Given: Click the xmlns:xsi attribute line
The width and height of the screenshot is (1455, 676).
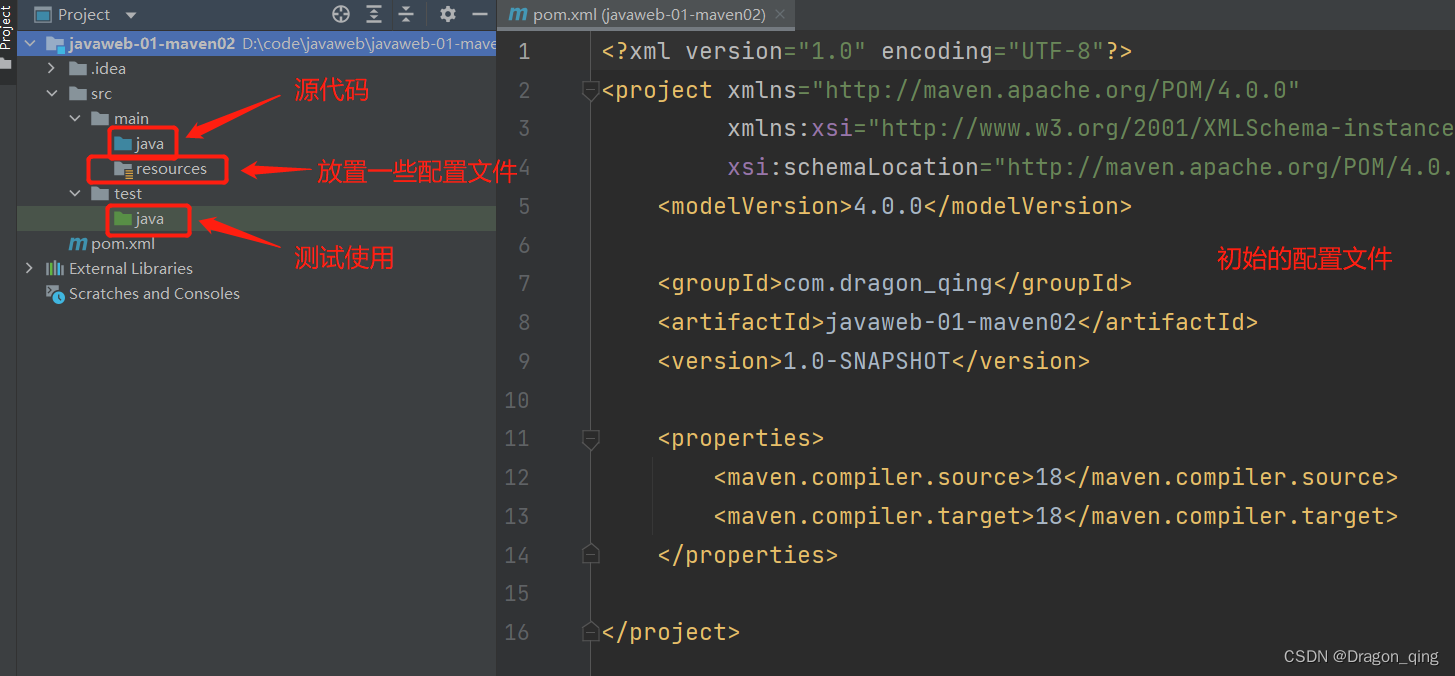Looking at the screenshot, I should 1090,128.
